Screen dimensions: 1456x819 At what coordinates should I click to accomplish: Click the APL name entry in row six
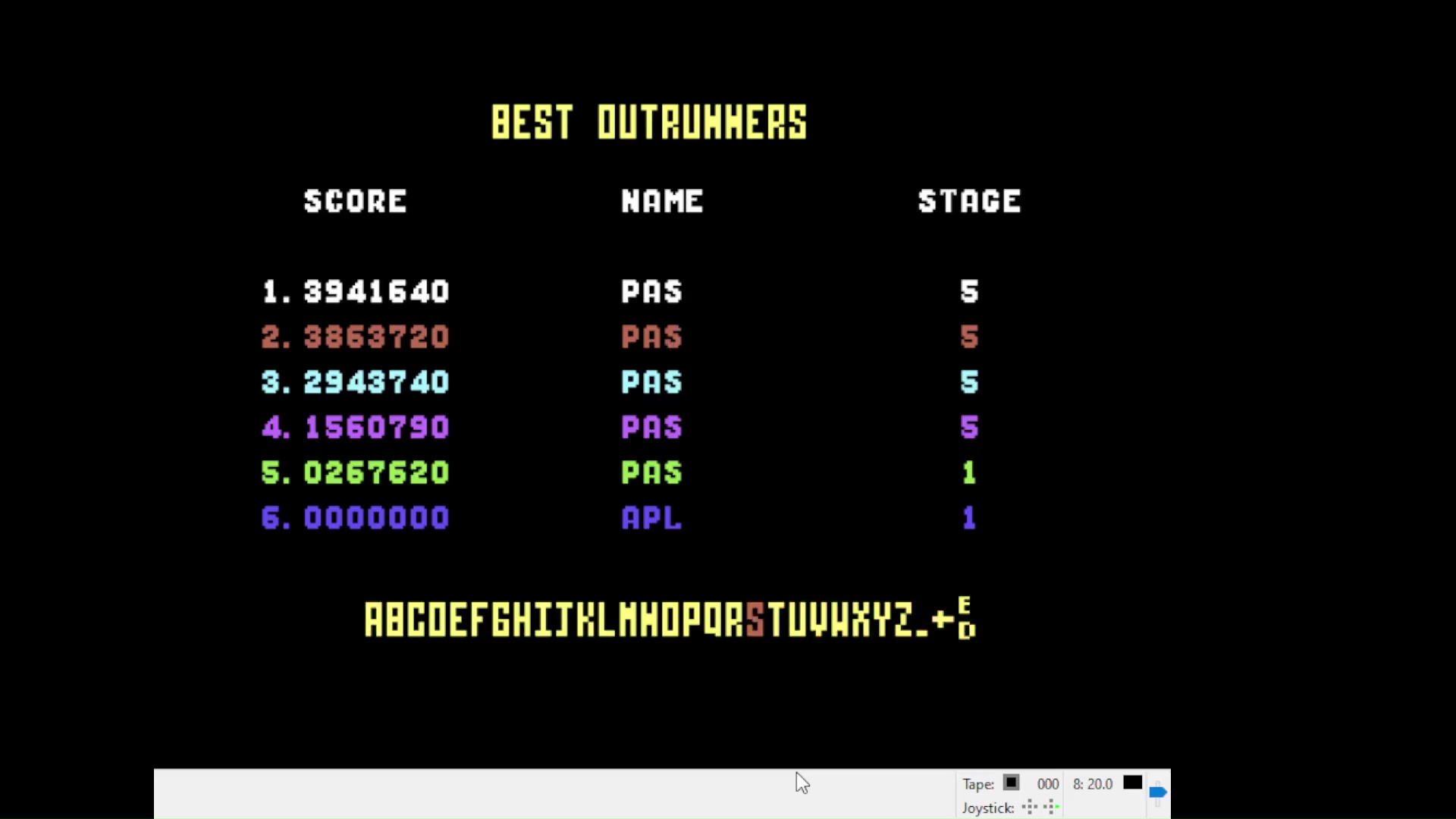click(651, 518)
